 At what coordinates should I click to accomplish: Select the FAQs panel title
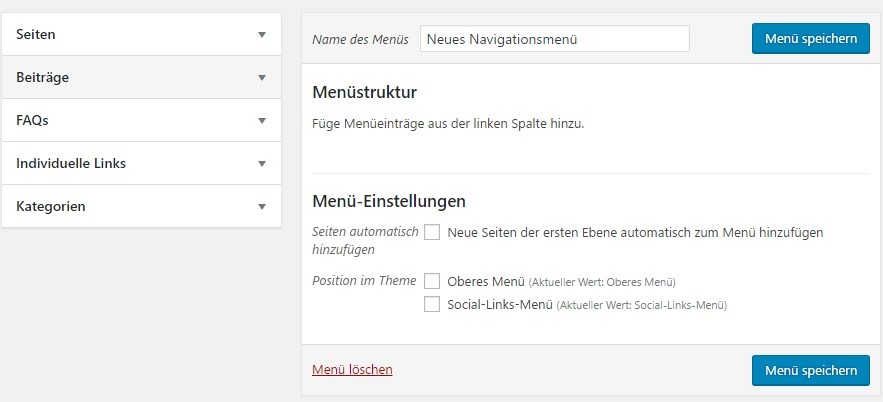tap(32, 120)
